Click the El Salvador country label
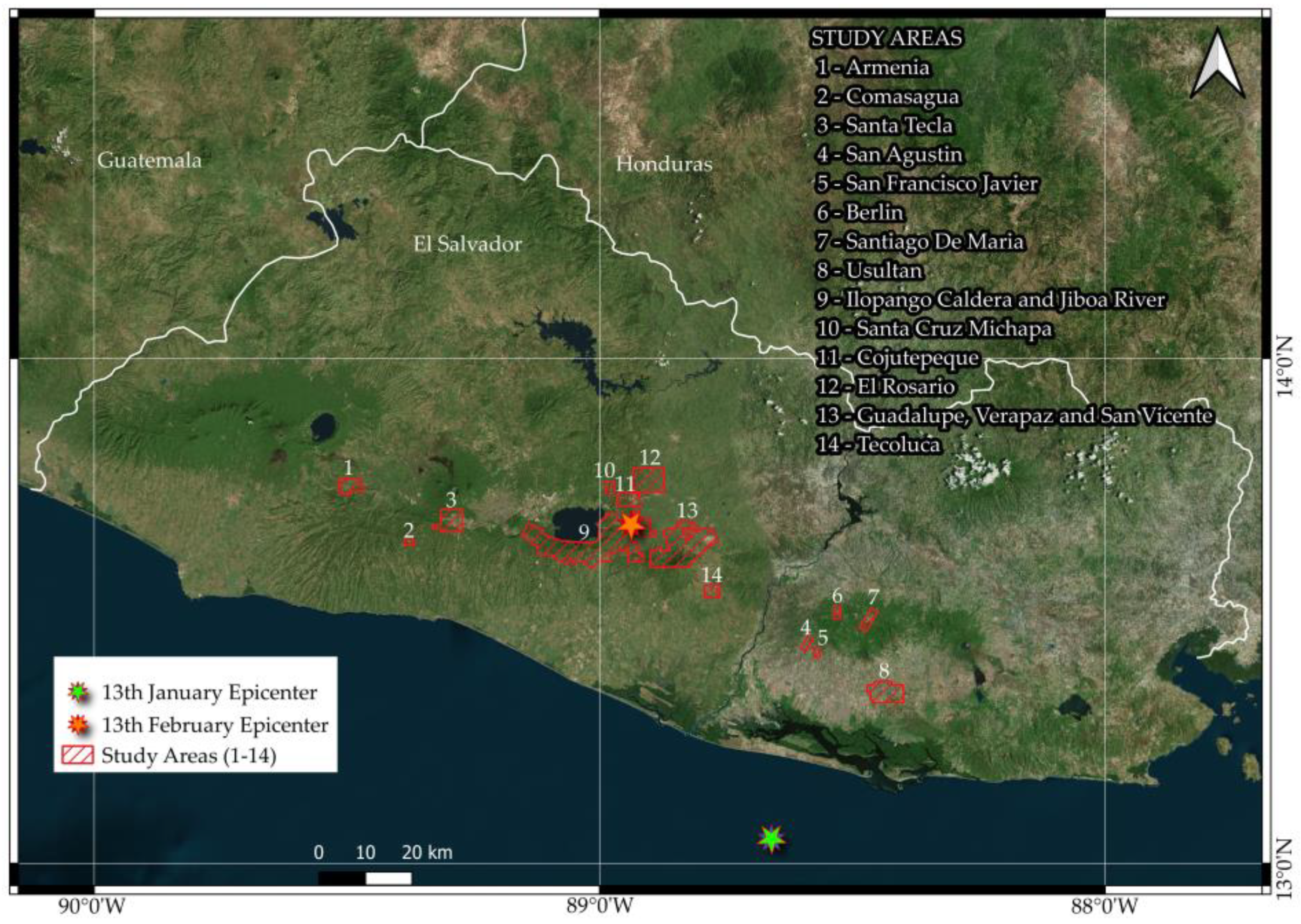The image size is (1301, 924). click(467, 244)
